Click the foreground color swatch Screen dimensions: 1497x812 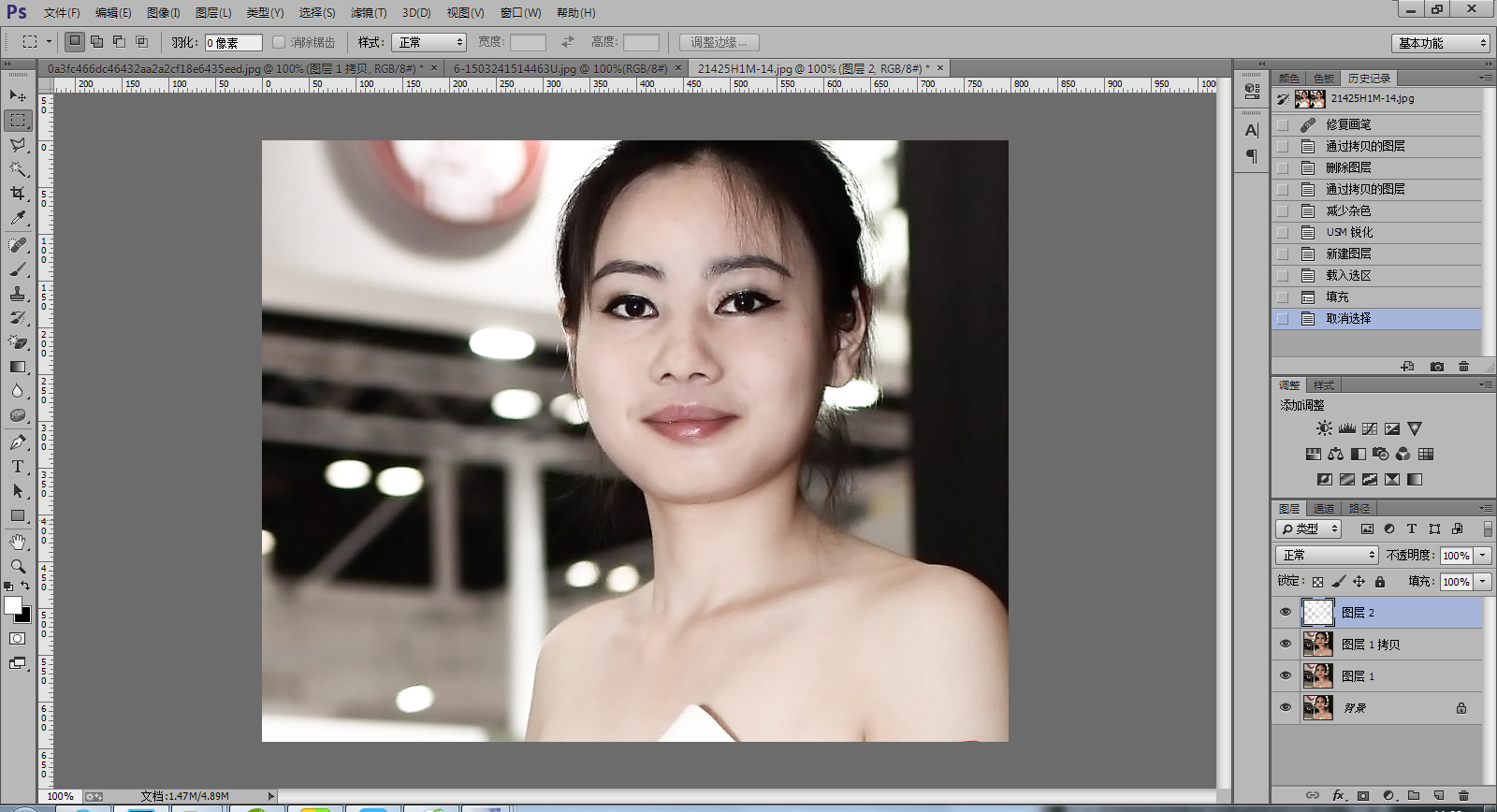(x=12, y=605)
